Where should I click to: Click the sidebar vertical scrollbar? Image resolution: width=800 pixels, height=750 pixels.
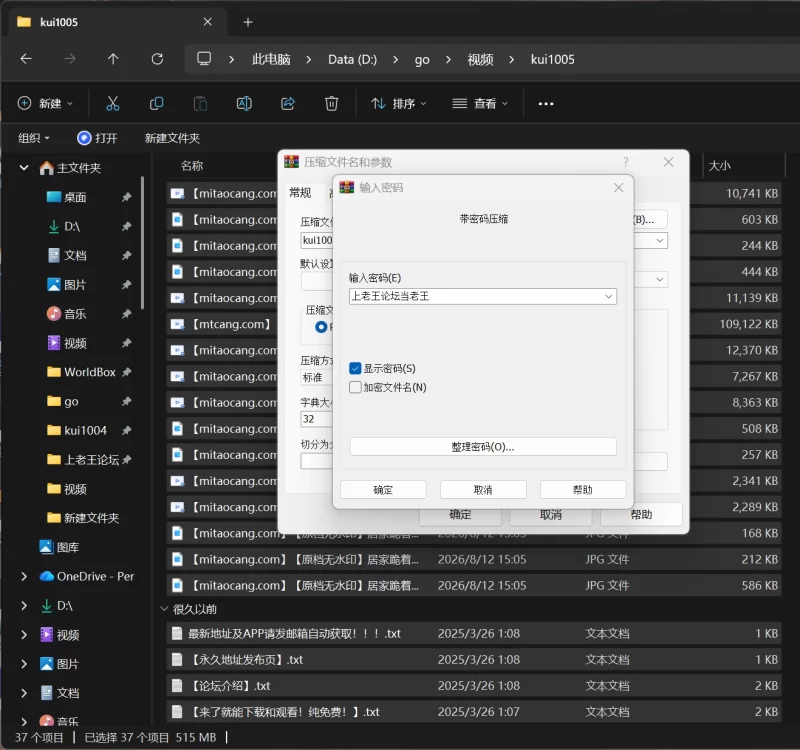(x=142, y=242)
